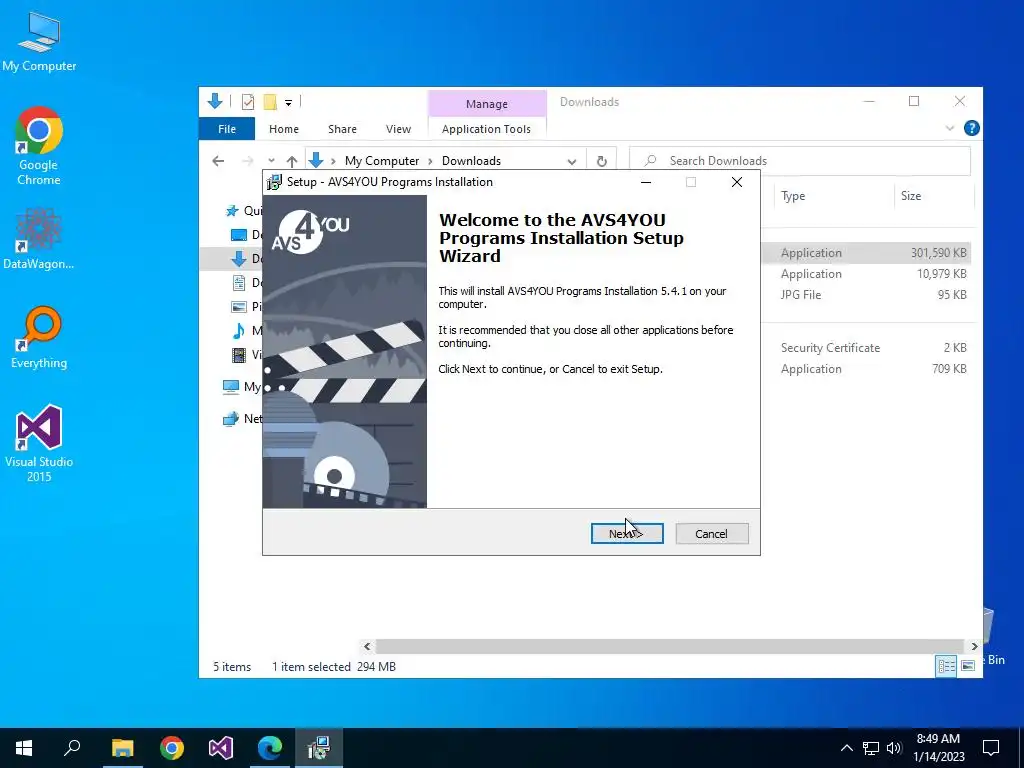Open network status tray icon
1024x768 pixels.
871,748
